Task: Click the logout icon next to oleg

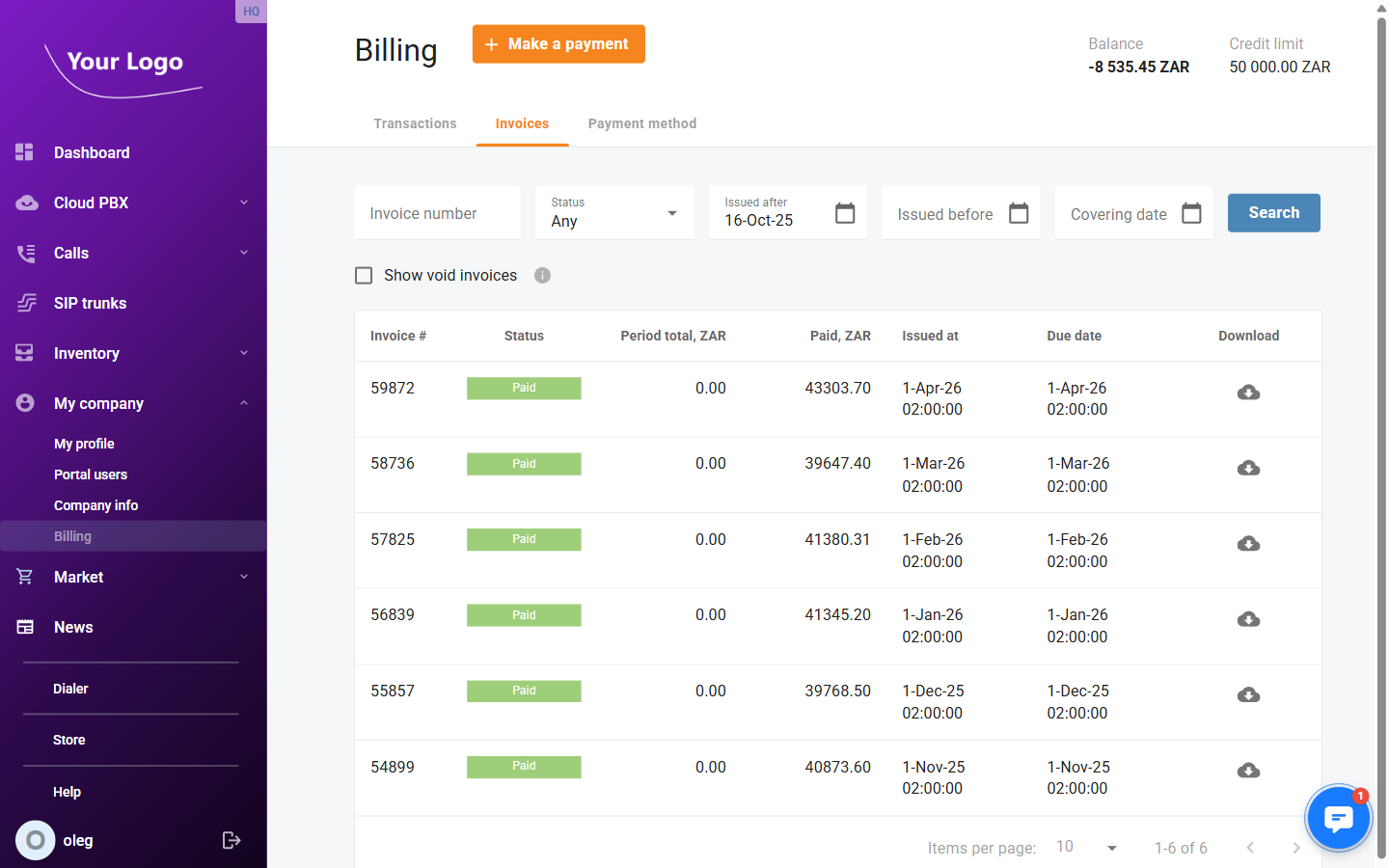Action: (x=231, y=840)
